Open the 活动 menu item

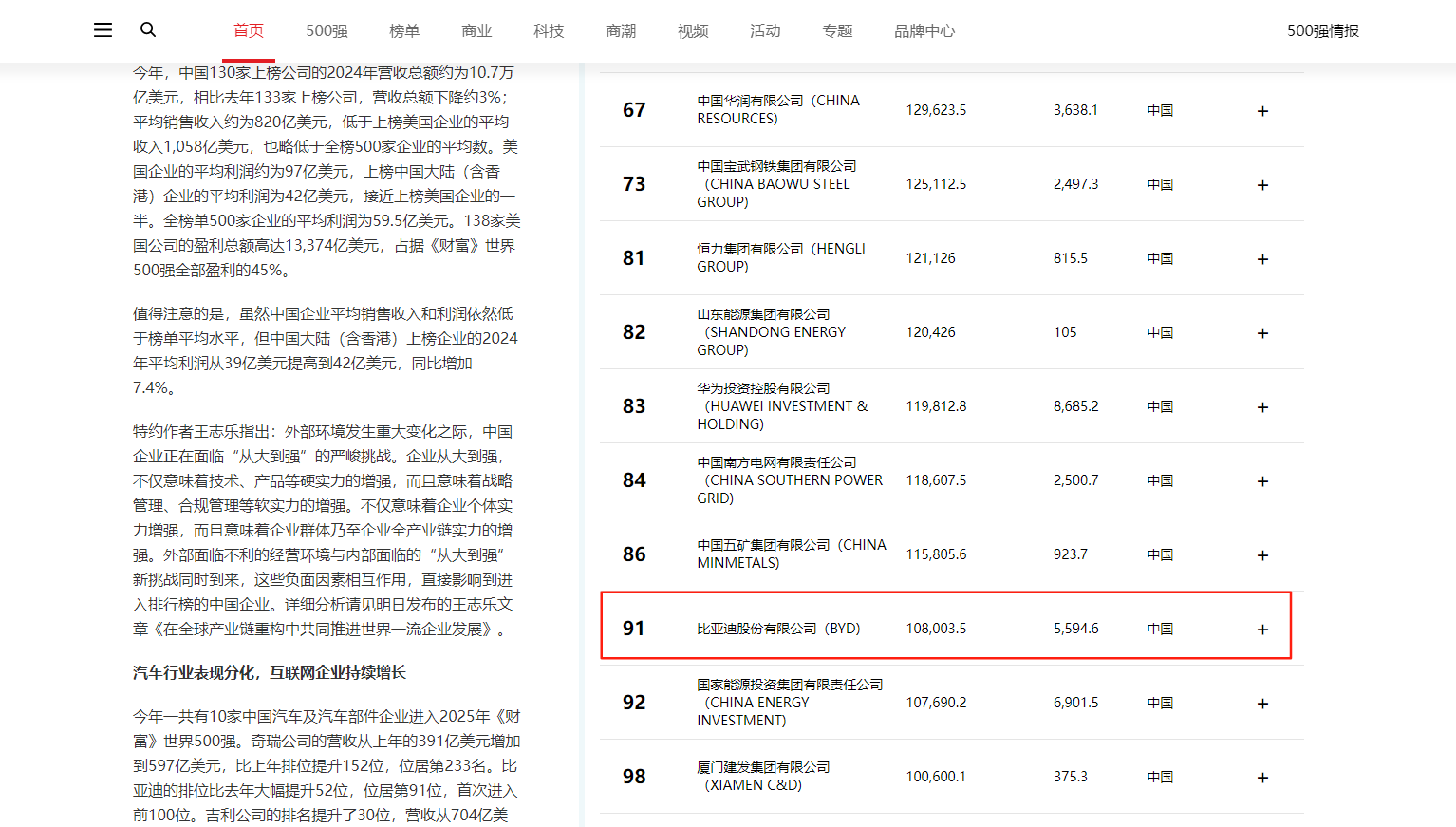(x=765, y=30)
